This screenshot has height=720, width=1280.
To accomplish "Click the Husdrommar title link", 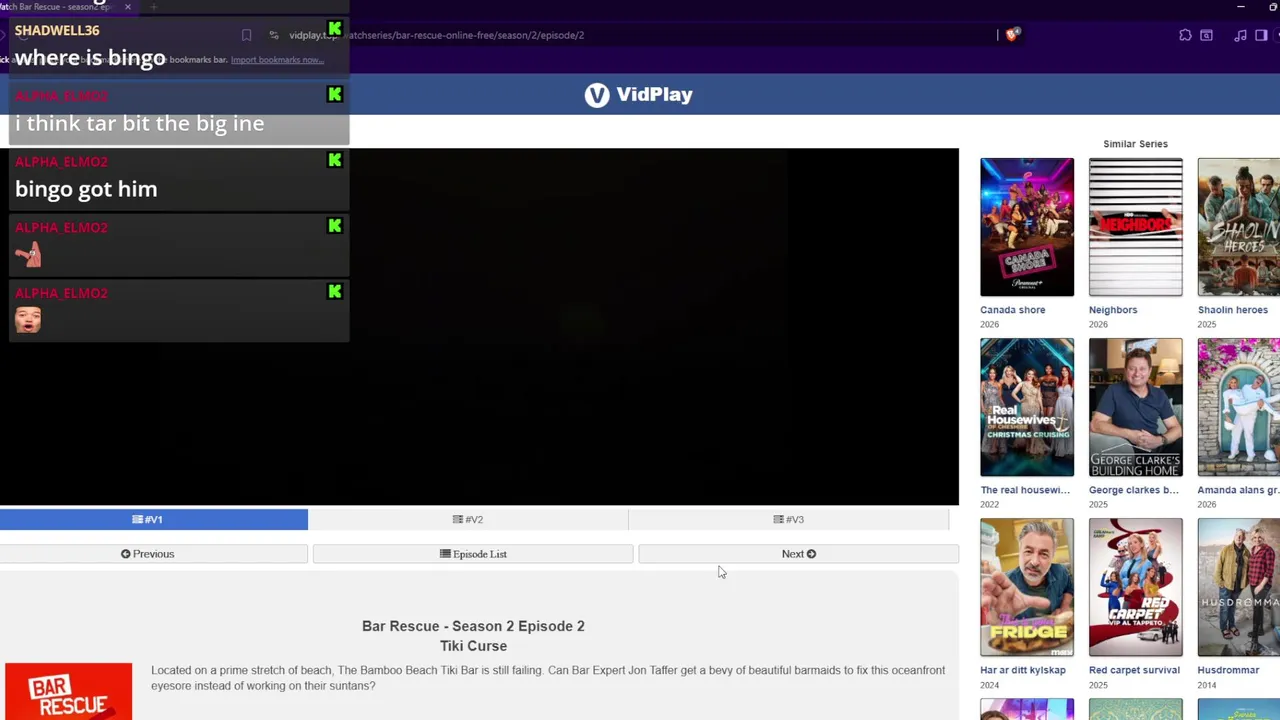I will pyautogui.click(x=1228, y=670).
